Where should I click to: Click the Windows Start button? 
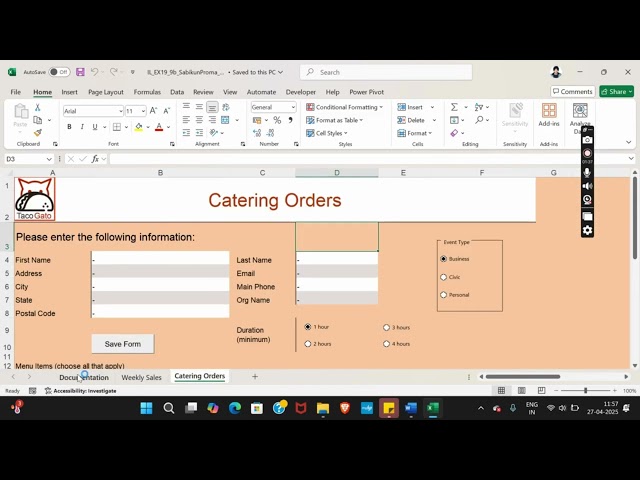(147, 408)
